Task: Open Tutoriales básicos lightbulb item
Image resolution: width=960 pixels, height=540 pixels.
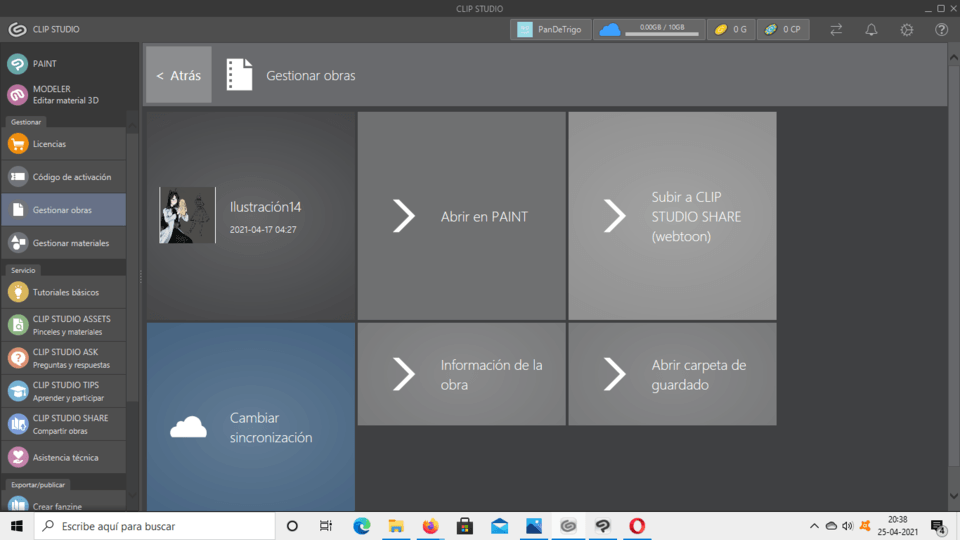Action: (64, 292)
